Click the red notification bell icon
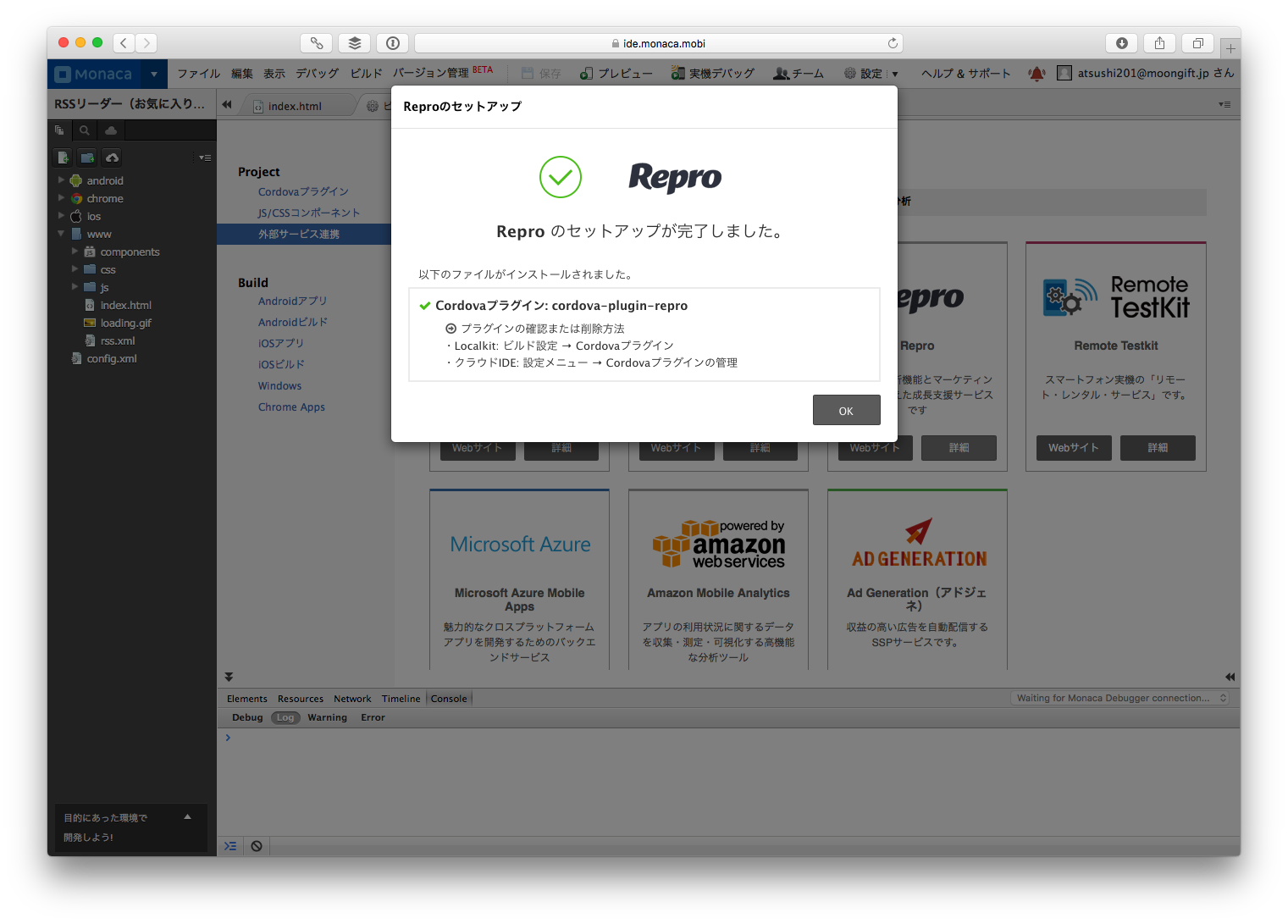The height and width of the screenshot is (924, 1288). (x=1036, y=74)
